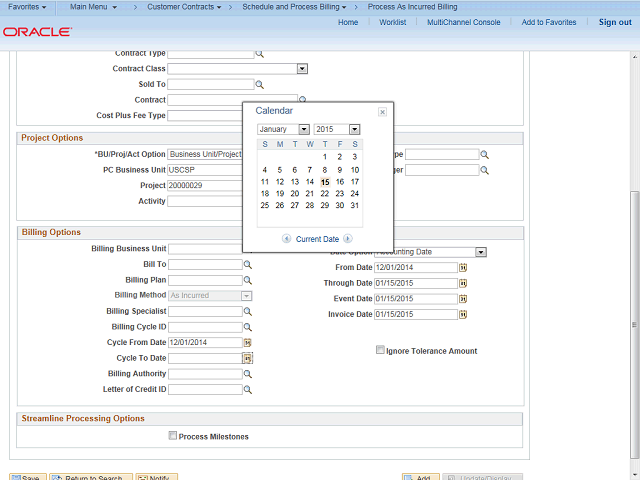Expand the Contract Class dropdown
This screenshot has height=480, width=640.
(302, 69)
